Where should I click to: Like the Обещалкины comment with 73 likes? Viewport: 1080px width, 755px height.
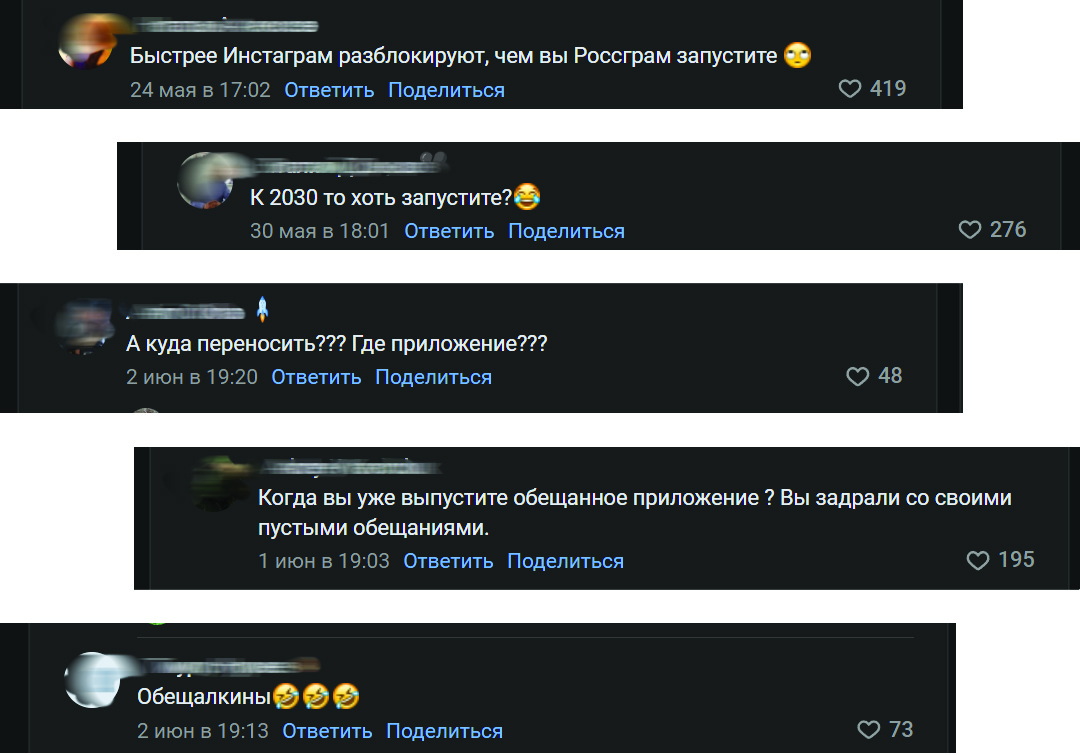point(869,730)
